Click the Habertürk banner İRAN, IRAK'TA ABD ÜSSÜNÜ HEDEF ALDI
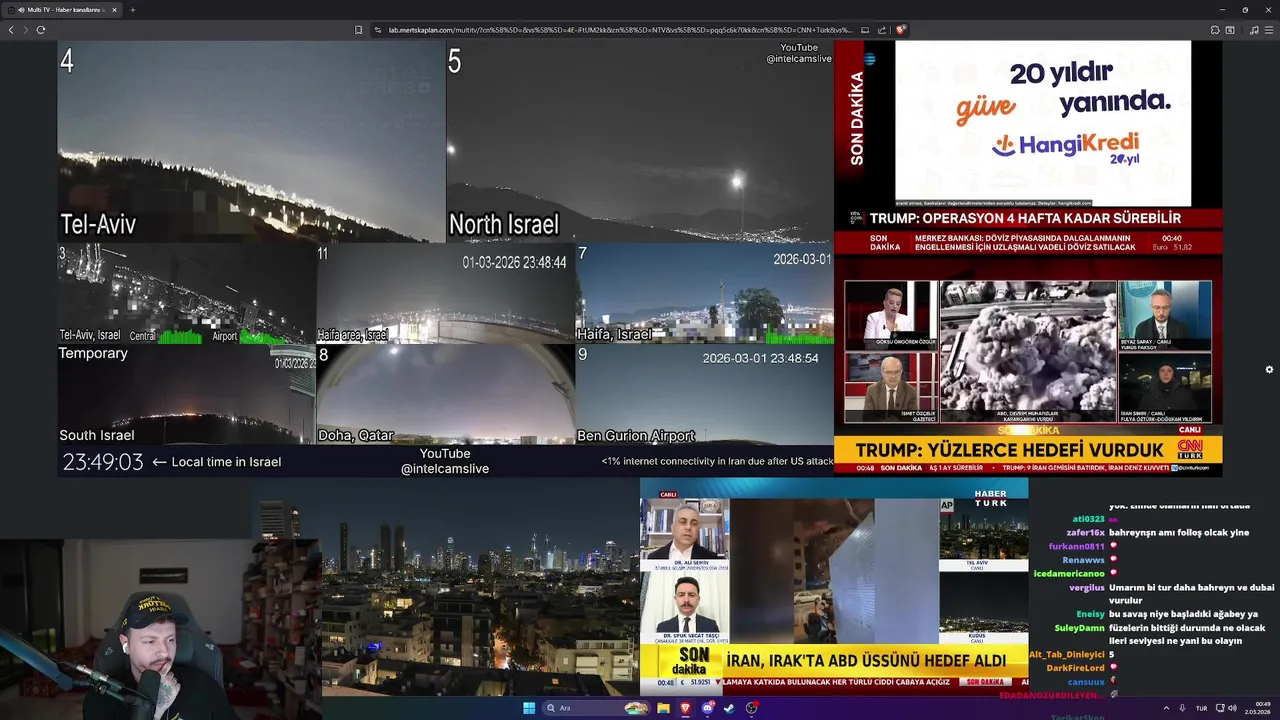Image resolution: width=1280 pixels, height=720 pixels. pyautogui.click(x=866, y=661)
